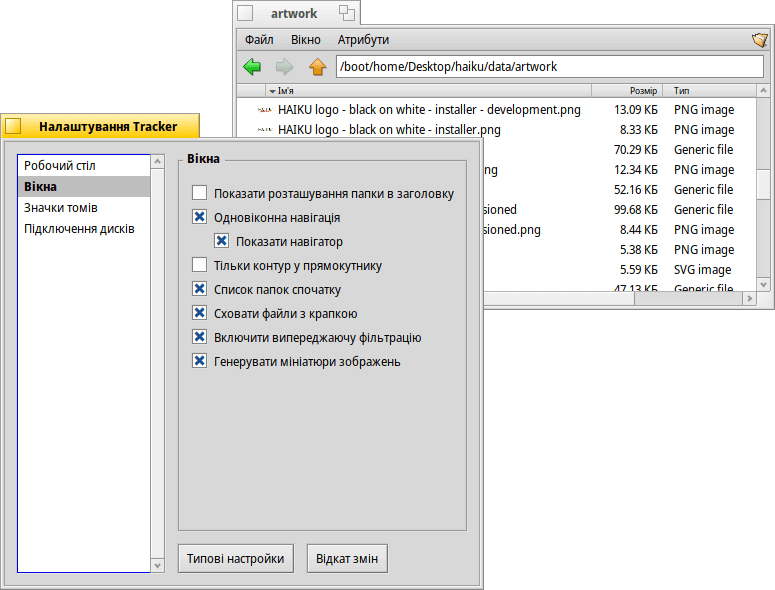The image size is (775, 590).
Task: Click the down arrow of artwork file list scrollbar
Action: coord(763,285)
